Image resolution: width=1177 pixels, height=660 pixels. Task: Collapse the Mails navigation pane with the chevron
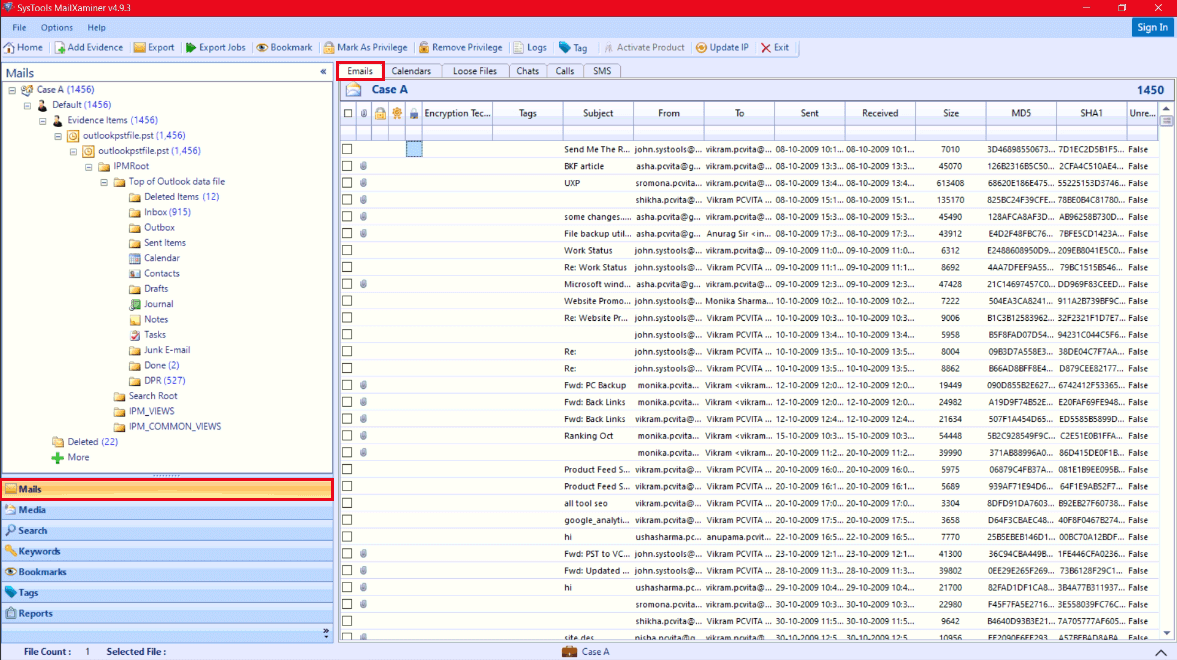(x=322, y=72)
